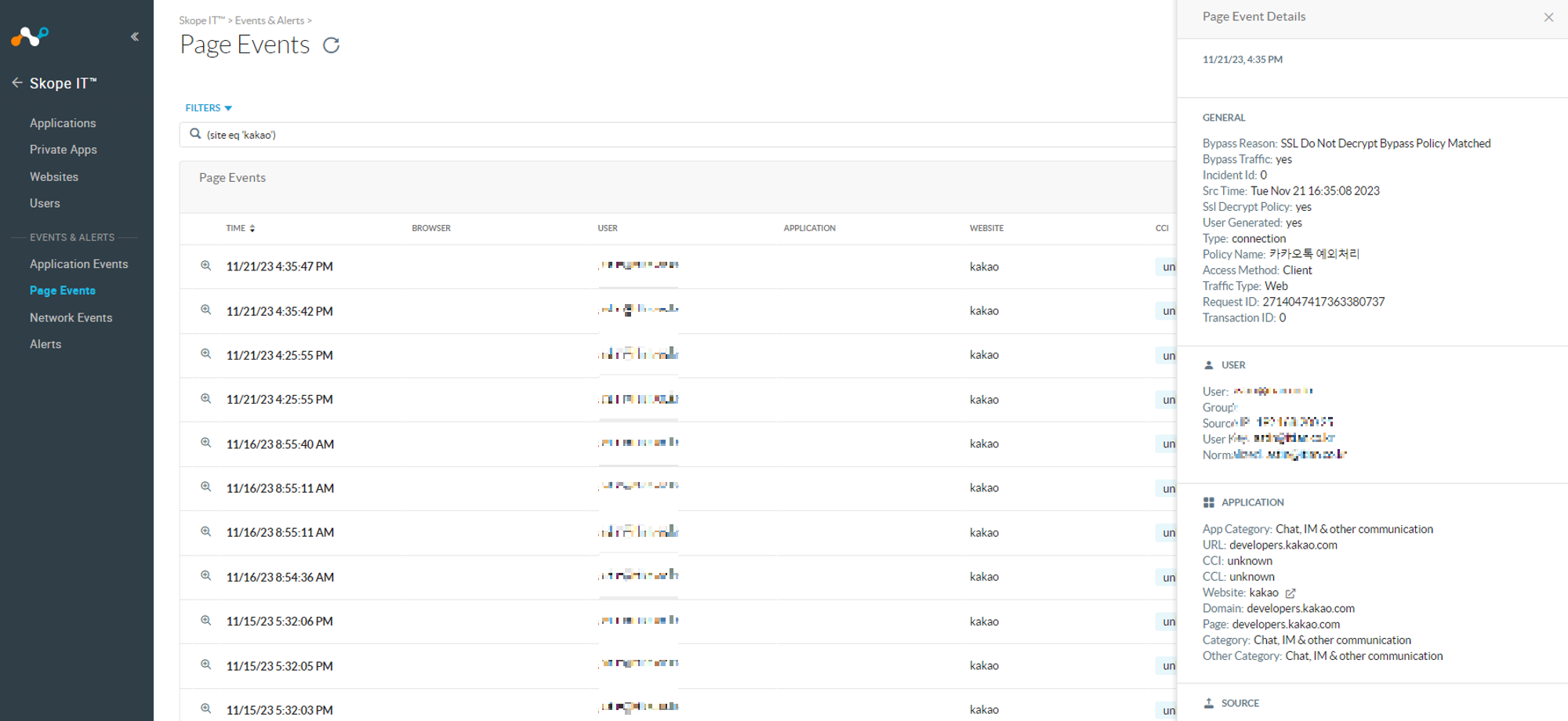Open Users in the sidebar
The width and height of the screenshot is (1568, 721).
pyautogui.click(x=45, y=204)
